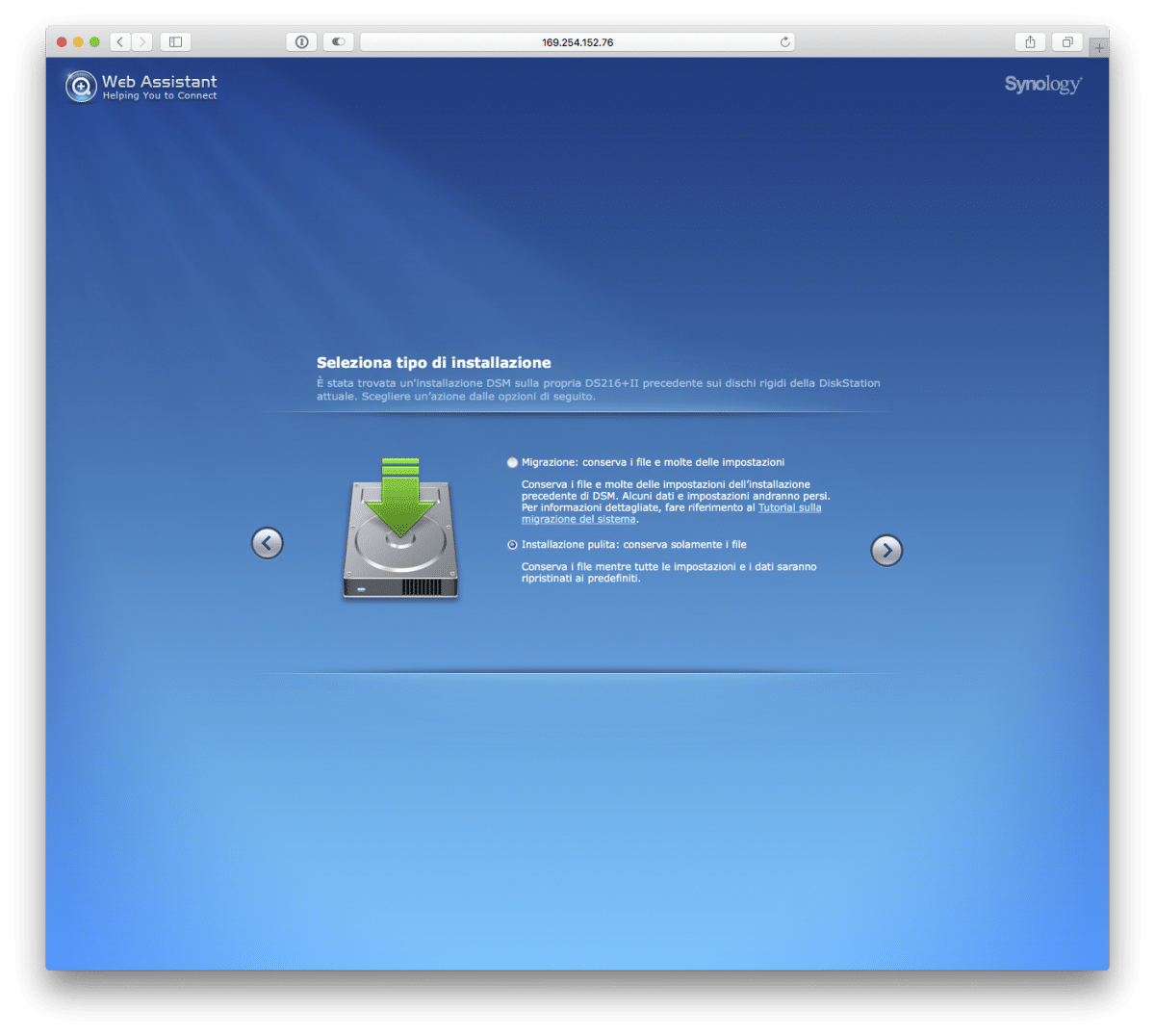Image resolution: width=1155 pixels, height=1036 pixels.
Task: Open a new tab with plus button
Action: pyautogui.click(x=1098, y=47)
